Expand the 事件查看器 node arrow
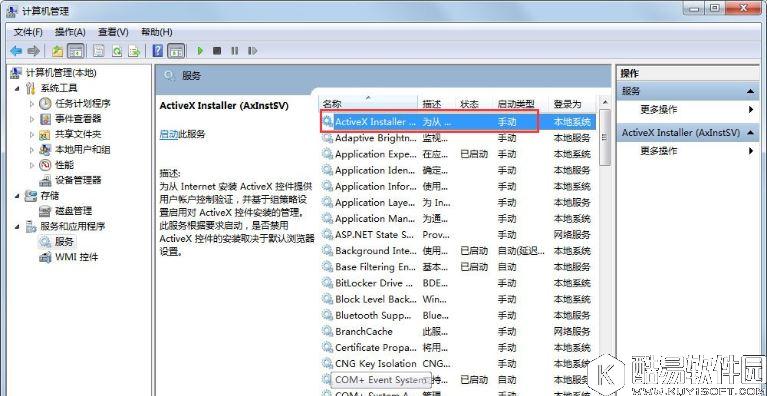The width and height of the screenshot is (767, 396). (x=32, y=119)
